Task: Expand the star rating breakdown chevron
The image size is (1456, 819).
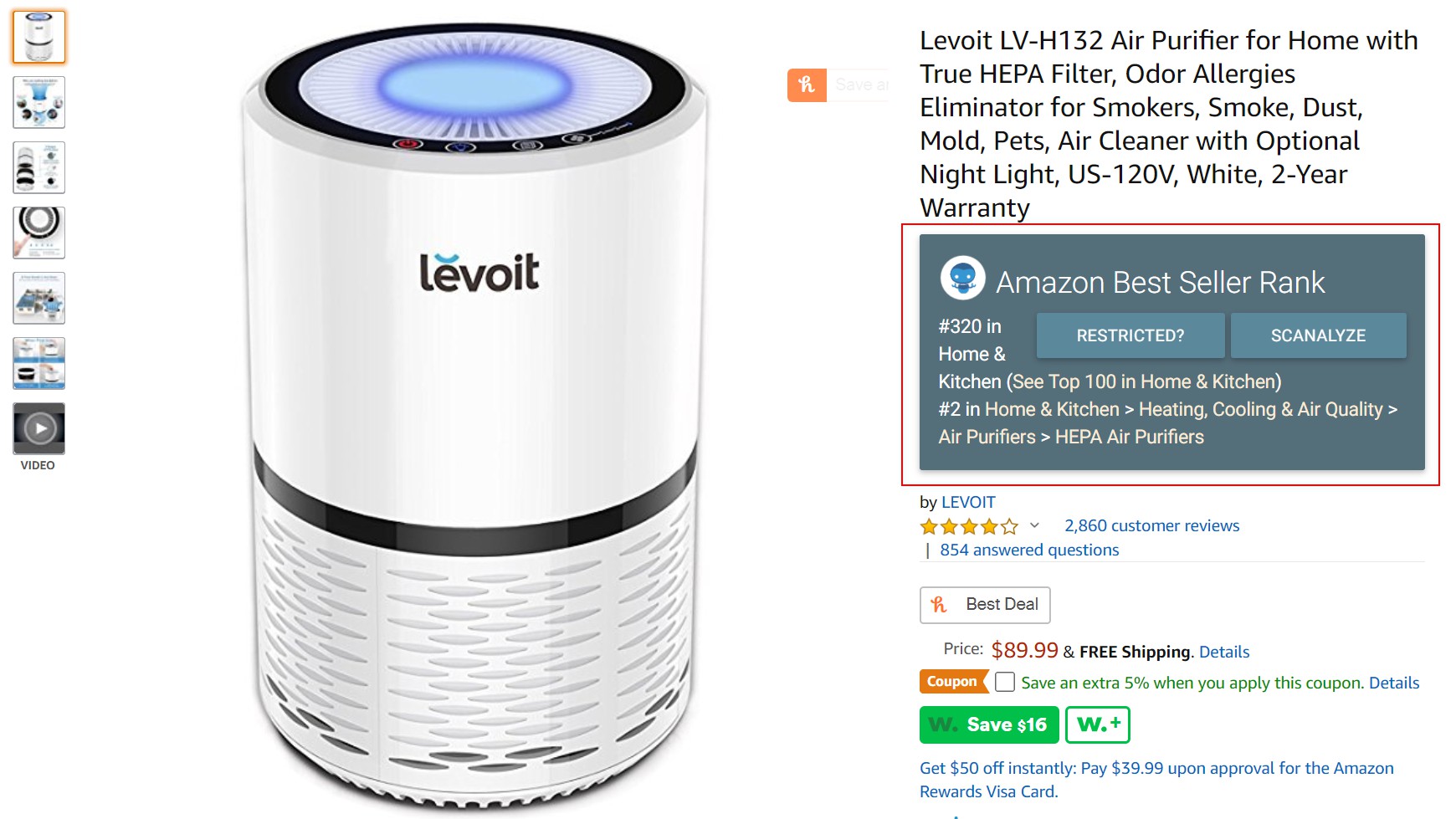Action: point(1034,525)
